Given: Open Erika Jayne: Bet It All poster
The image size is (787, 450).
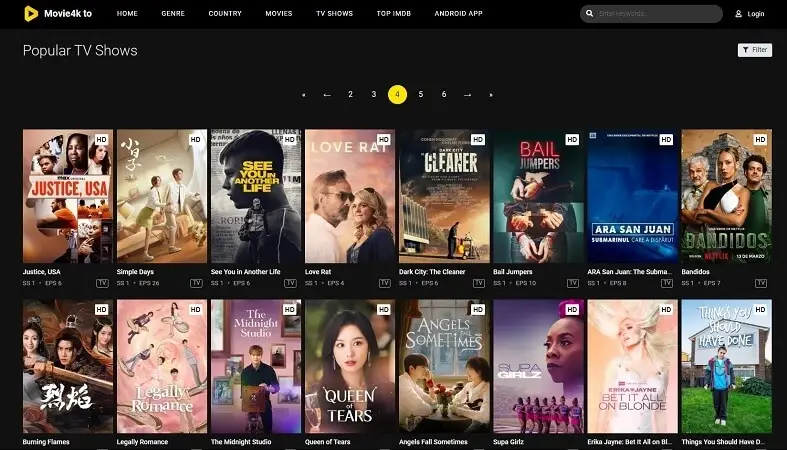Looking at the screenshot, I should click(x=632, y=366).
